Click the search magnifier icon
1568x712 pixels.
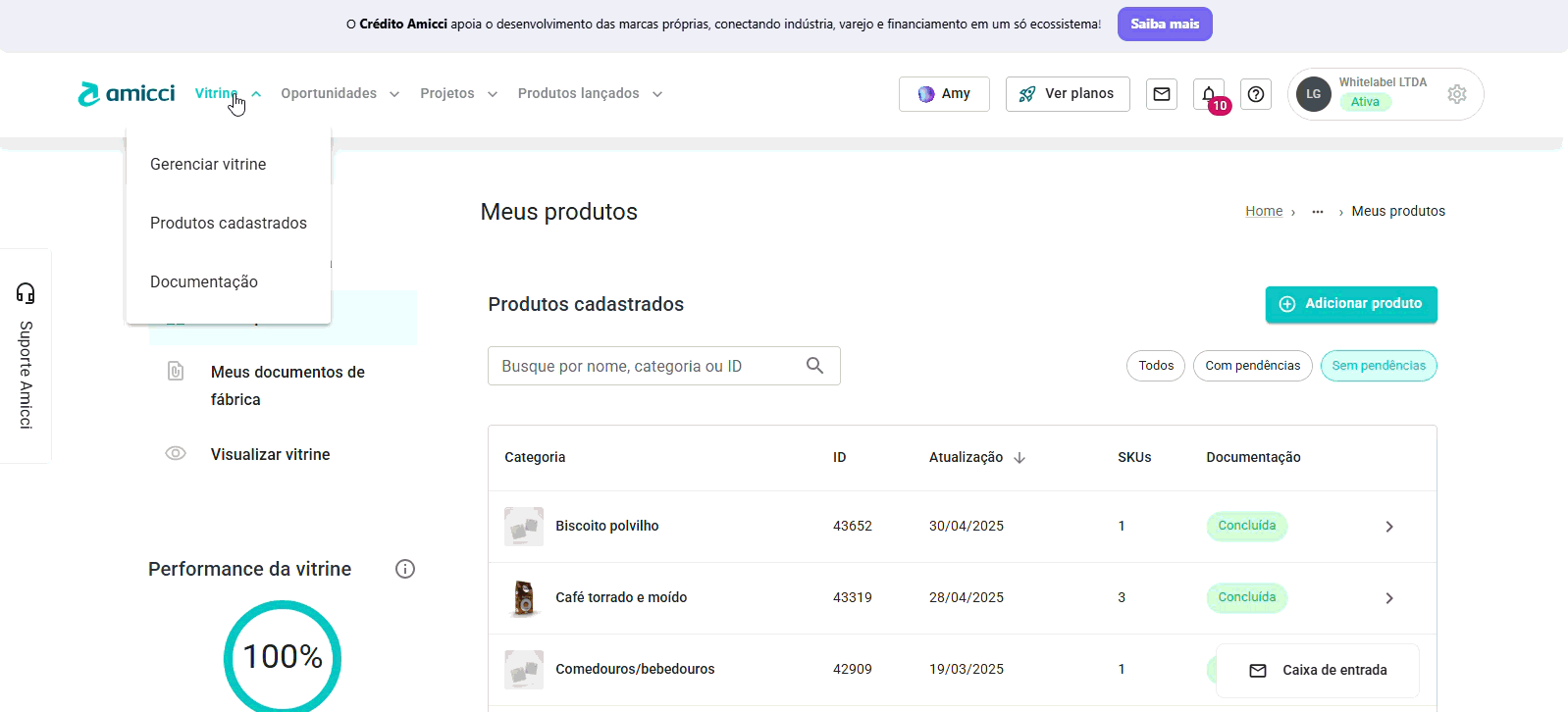point(814,366)
